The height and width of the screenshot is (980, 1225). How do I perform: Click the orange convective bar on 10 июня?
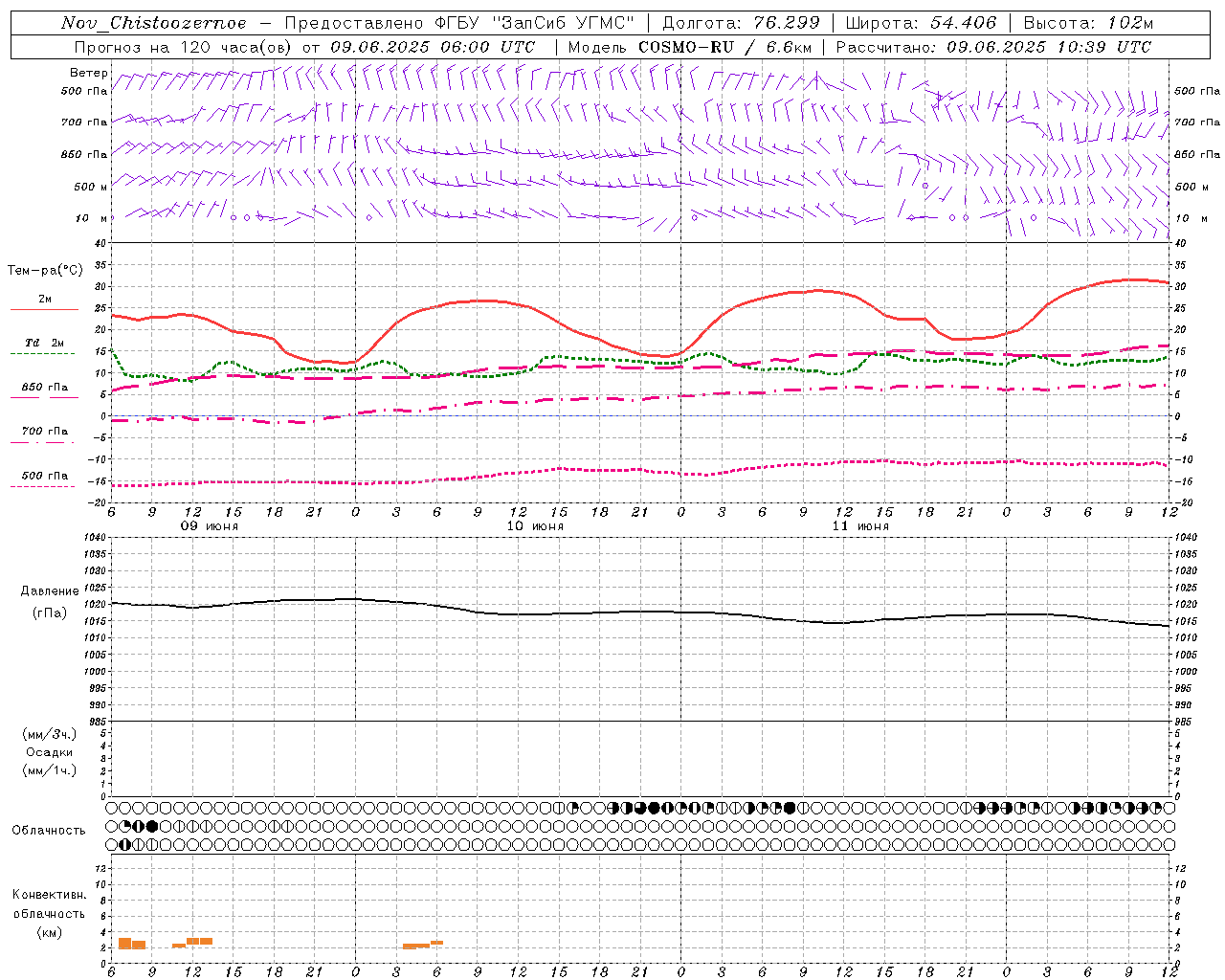423,946
